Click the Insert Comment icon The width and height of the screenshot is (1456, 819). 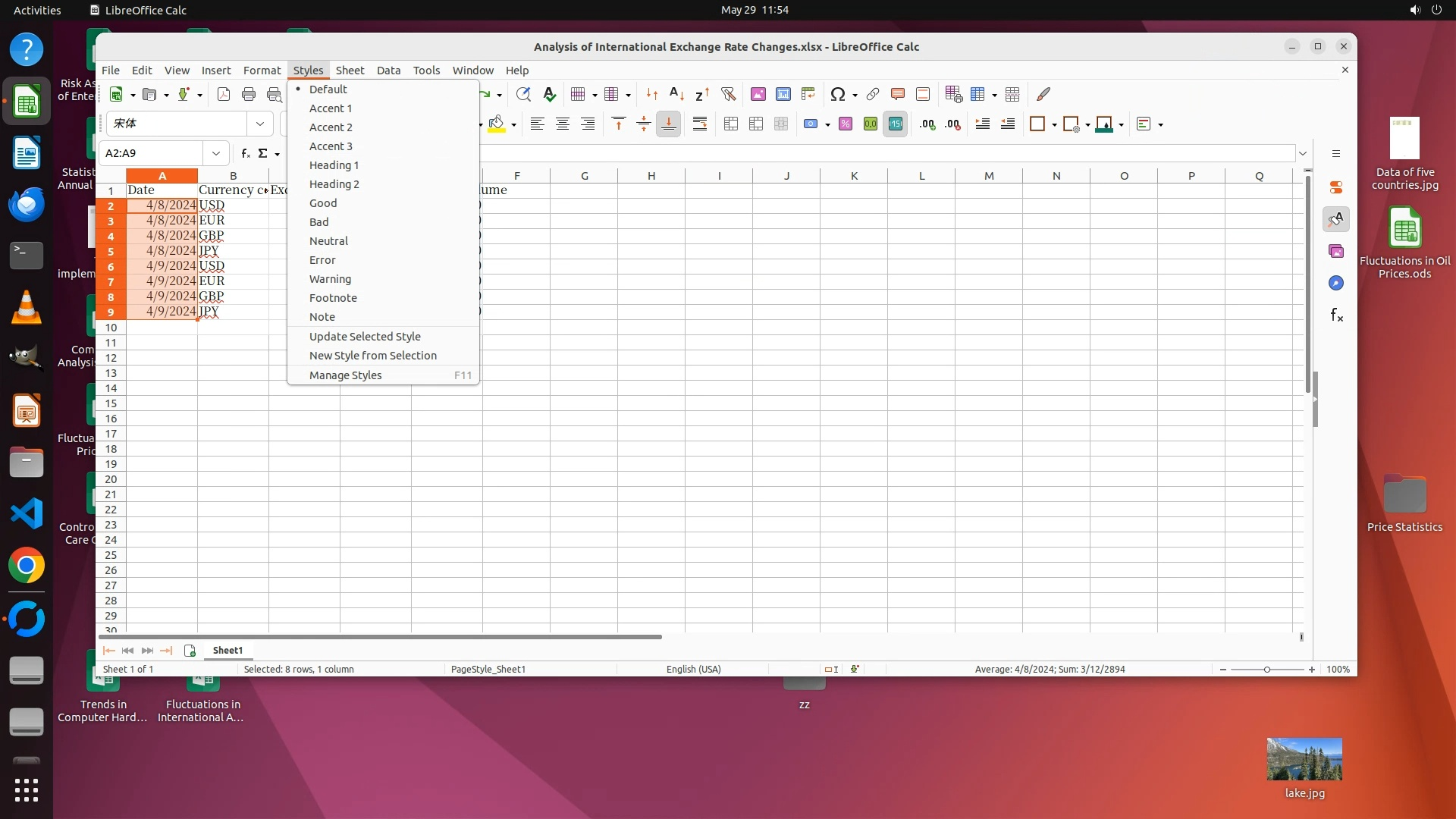(x=898, y=94)
